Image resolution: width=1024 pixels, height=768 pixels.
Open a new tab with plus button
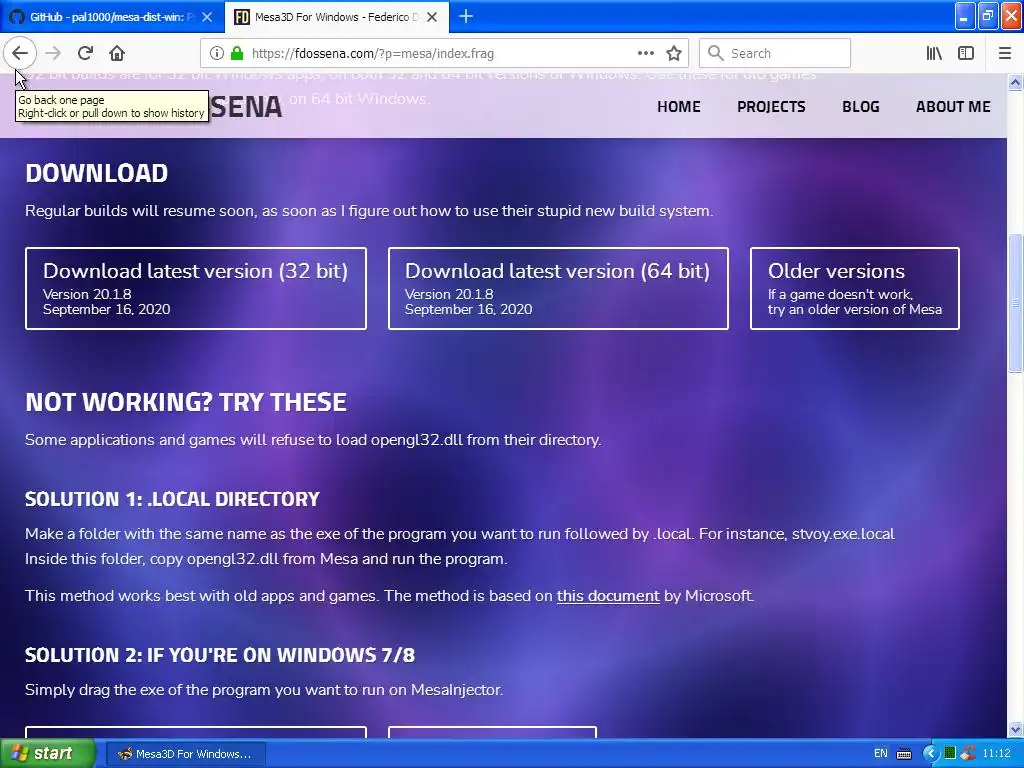coord(466,16)
